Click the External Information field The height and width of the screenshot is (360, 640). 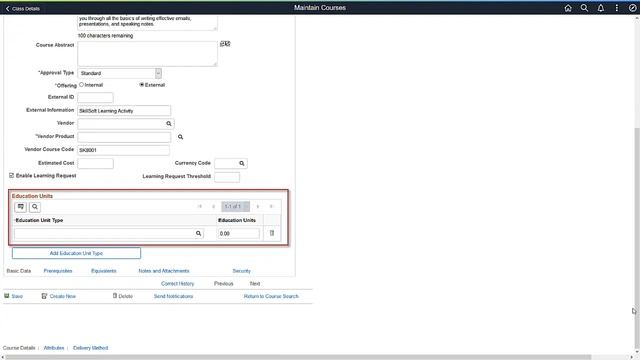(x=124, y=111)
